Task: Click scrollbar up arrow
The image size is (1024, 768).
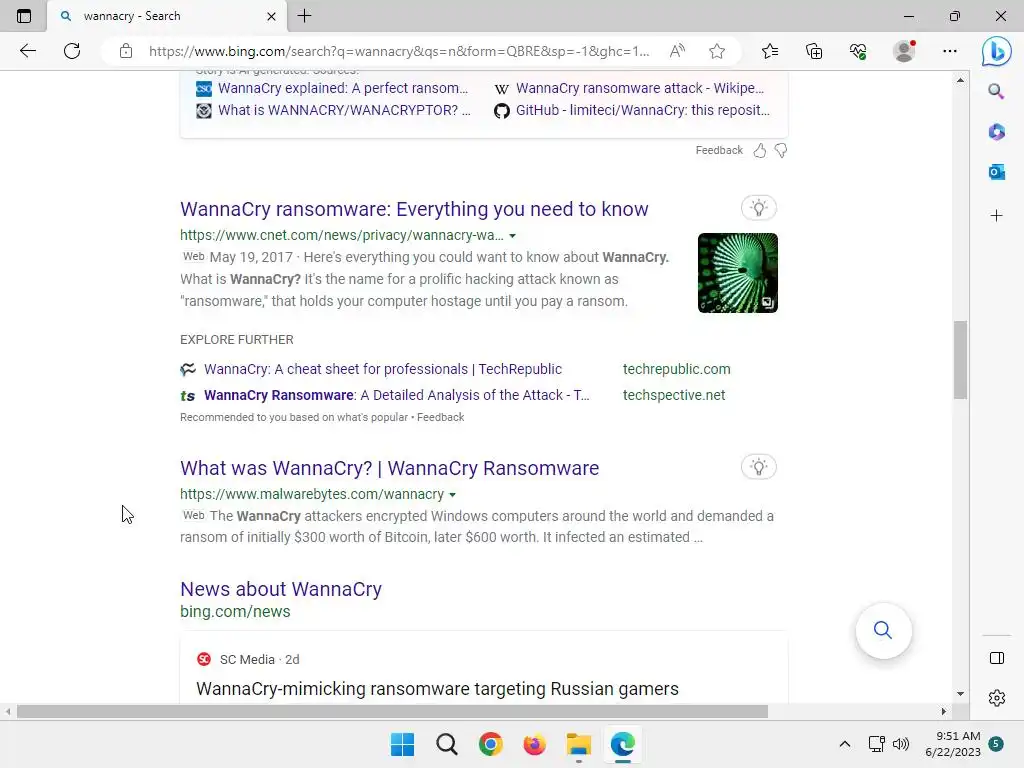Action: point(960,80)
